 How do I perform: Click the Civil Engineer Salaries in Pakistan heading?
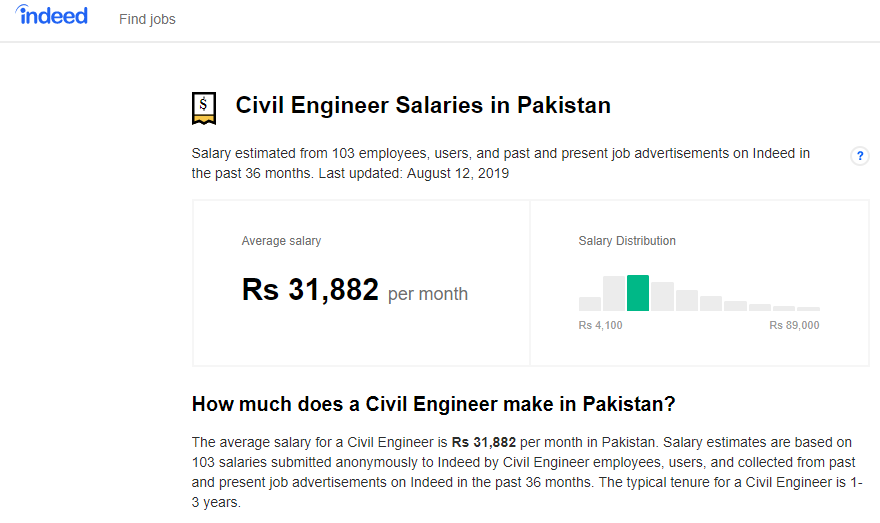[423, 105]
